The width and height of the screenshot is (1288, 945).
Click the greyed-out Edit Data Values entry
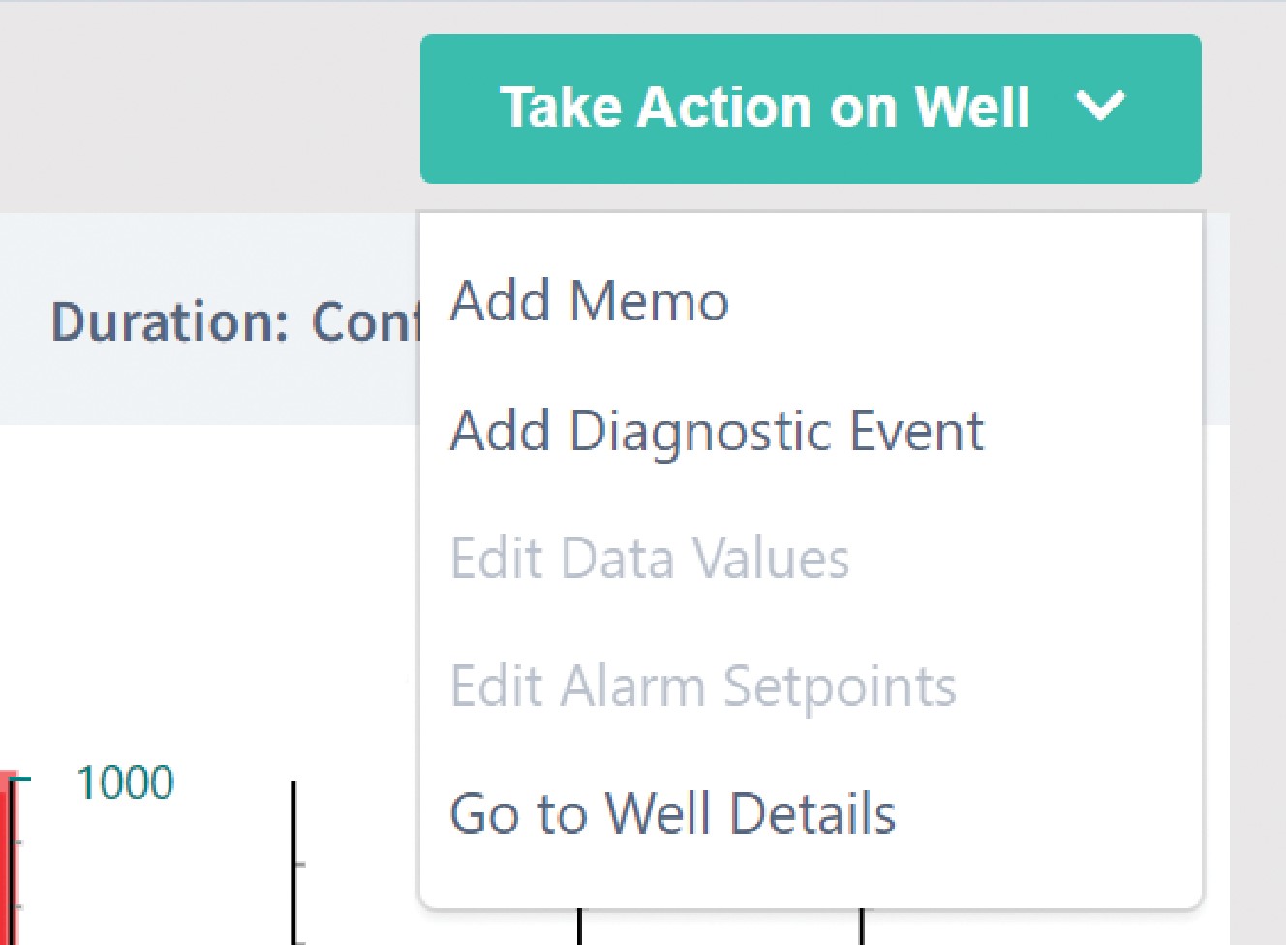650,559
